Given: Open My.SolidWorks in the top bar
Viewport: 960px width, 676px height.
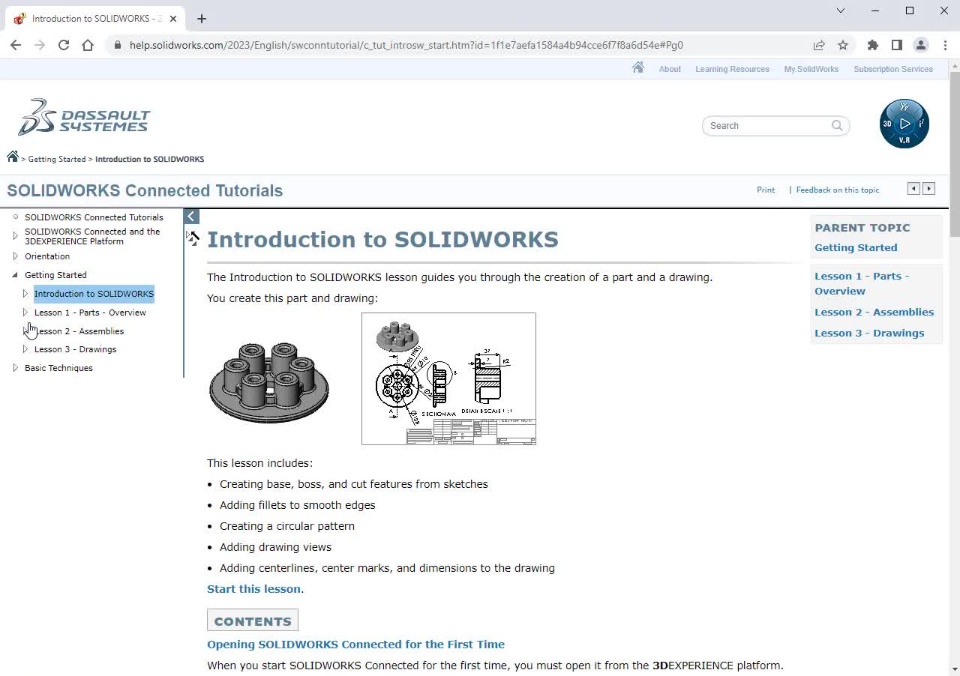Looking at the screenshot, I should click(811, 69).
